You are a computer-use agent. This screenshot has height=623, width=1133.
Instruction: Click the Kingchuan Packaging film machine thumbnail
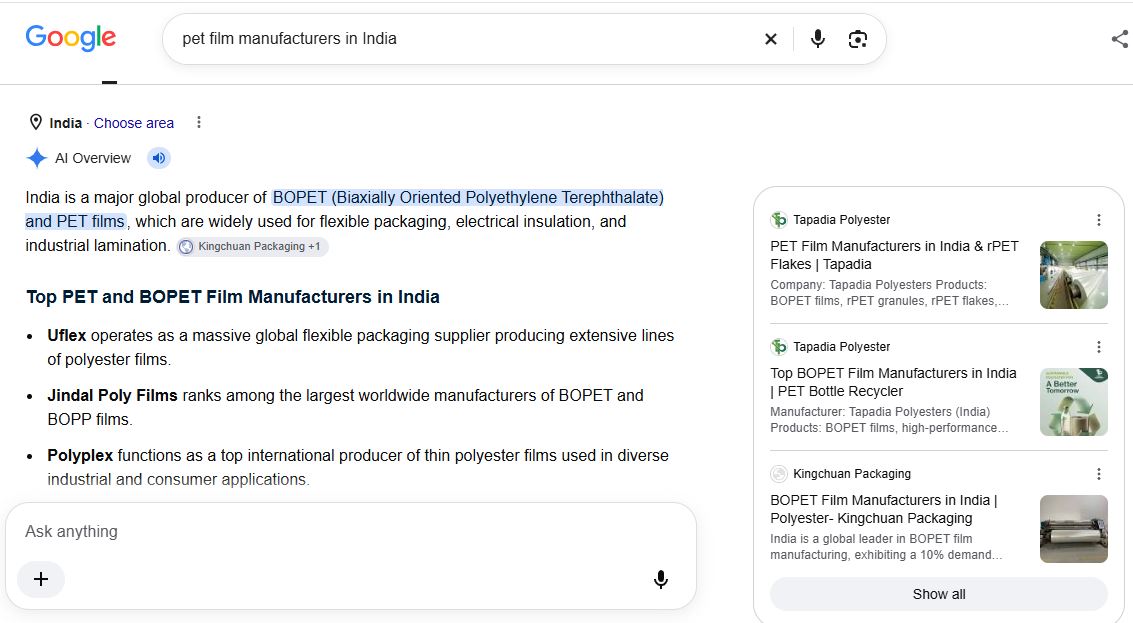(x=1074, y=529)
